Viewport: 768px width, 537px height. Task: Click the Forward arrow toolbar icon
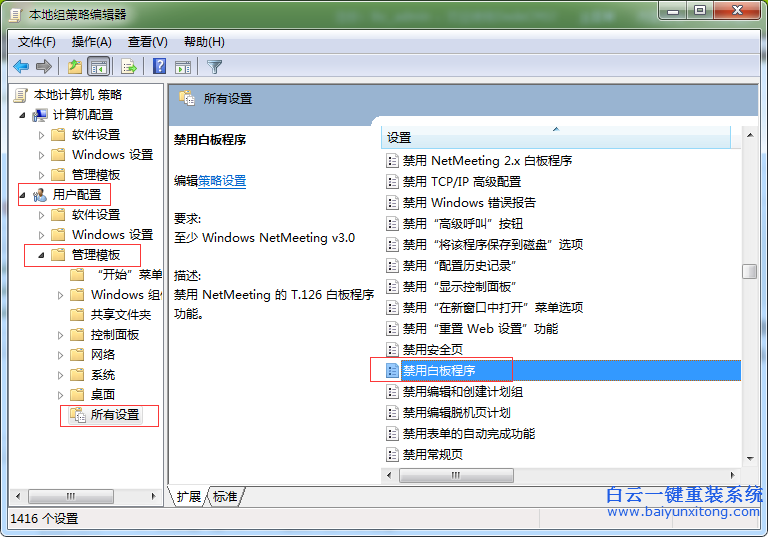[44, 66]
